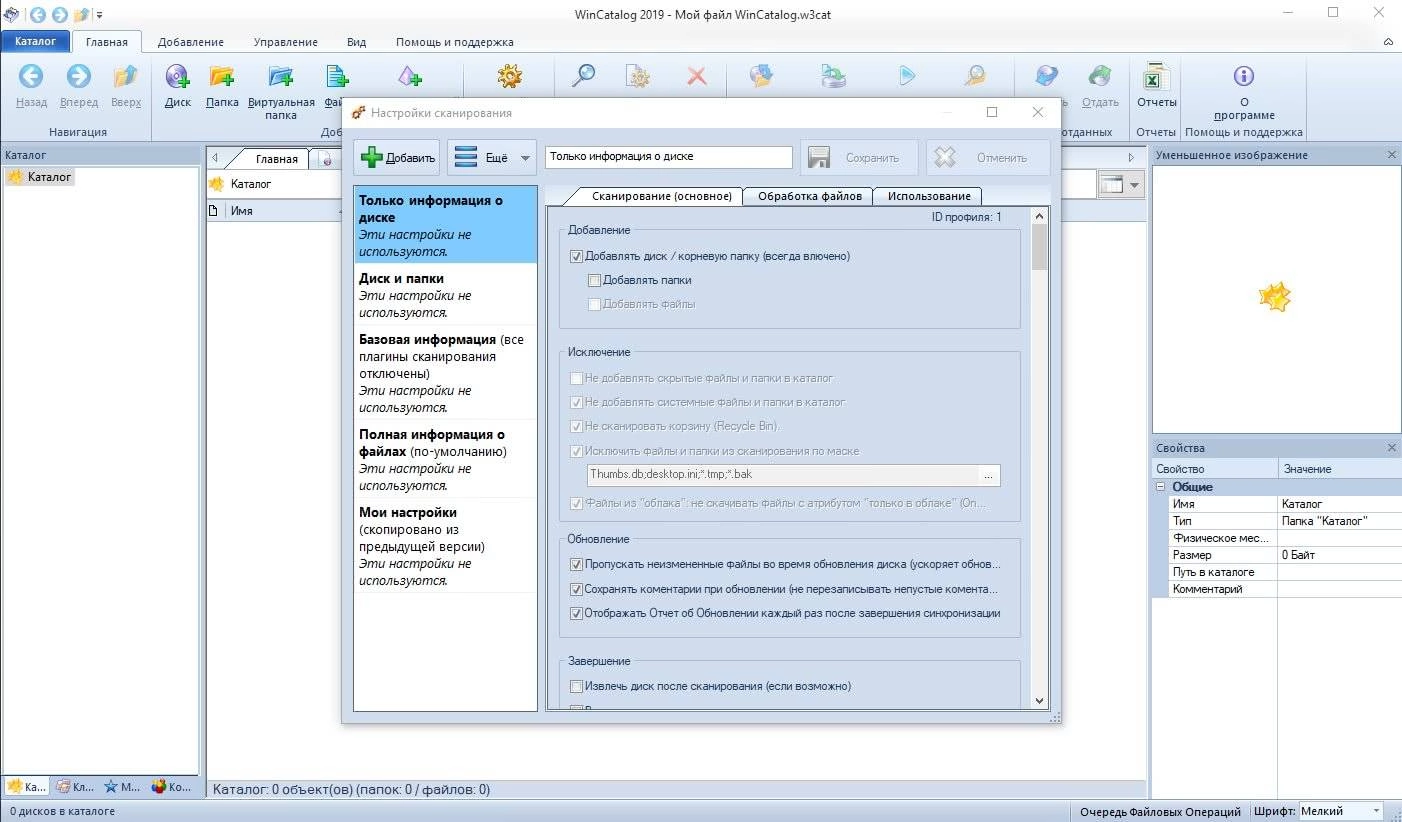Viewport: 1402px width, 822px height.
Task: Click the Вперед navigation icon in the ribbon
Action: tap(78, 77)
